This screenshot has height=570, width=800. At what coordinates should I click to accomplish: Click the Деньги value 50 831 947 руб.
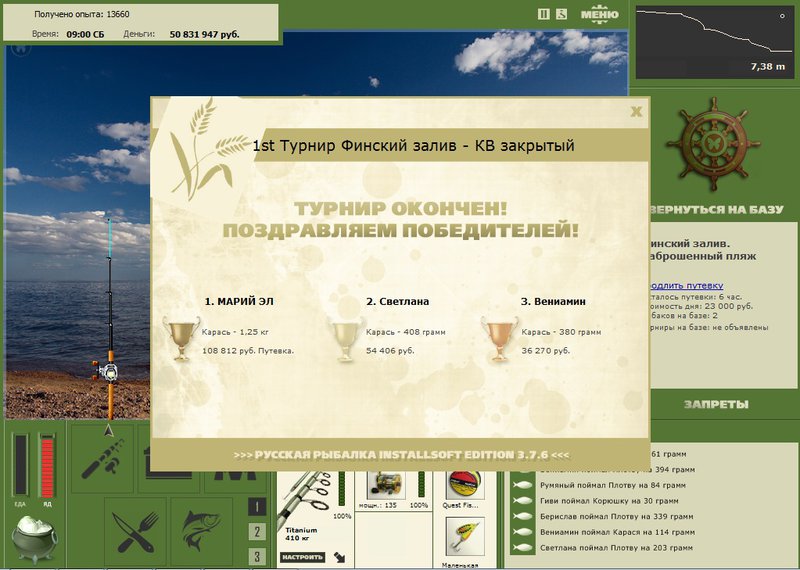click(x=204, y=35)
